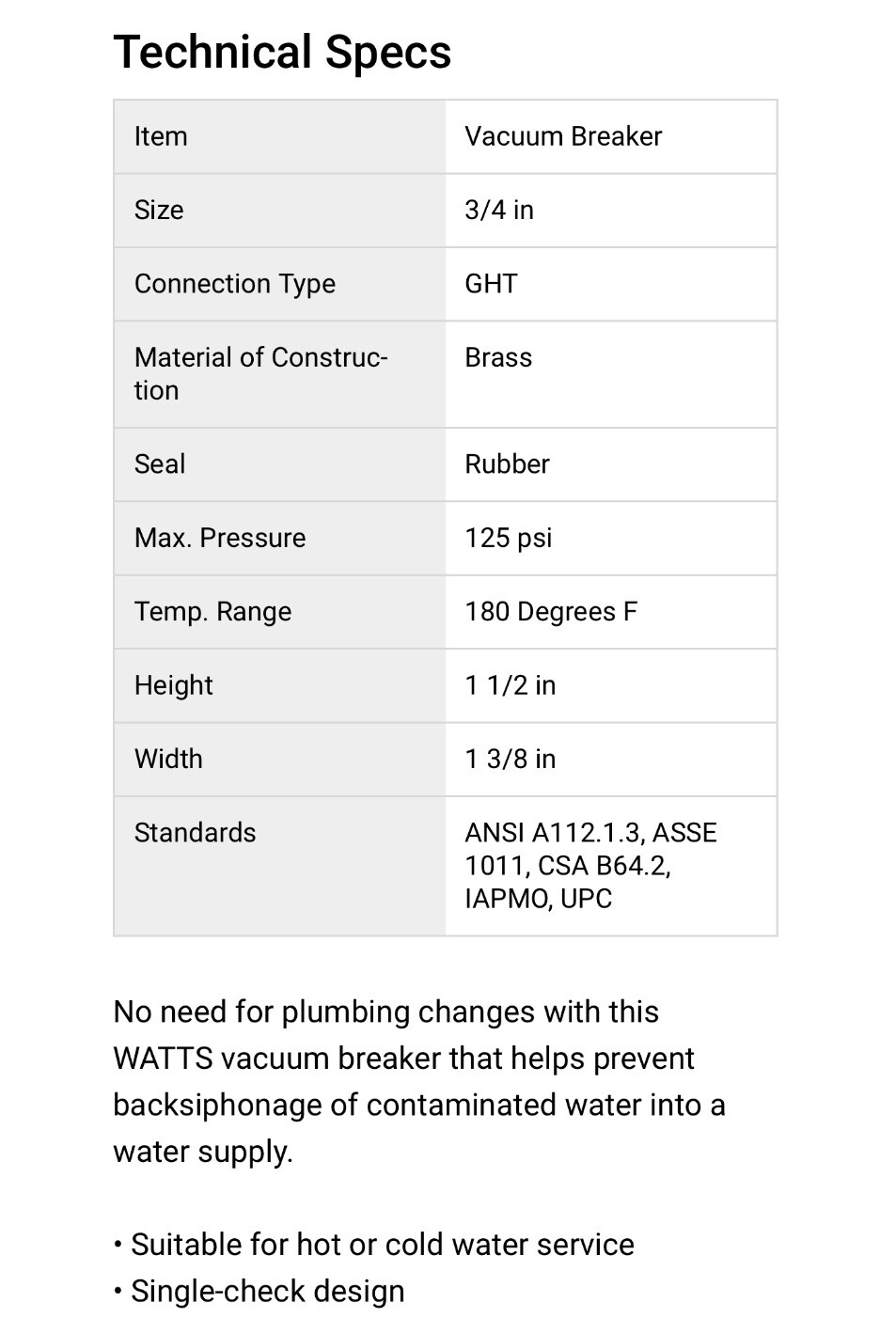Click the 1 3/8 in width value

pyautogui.click(x=511, y=759)
